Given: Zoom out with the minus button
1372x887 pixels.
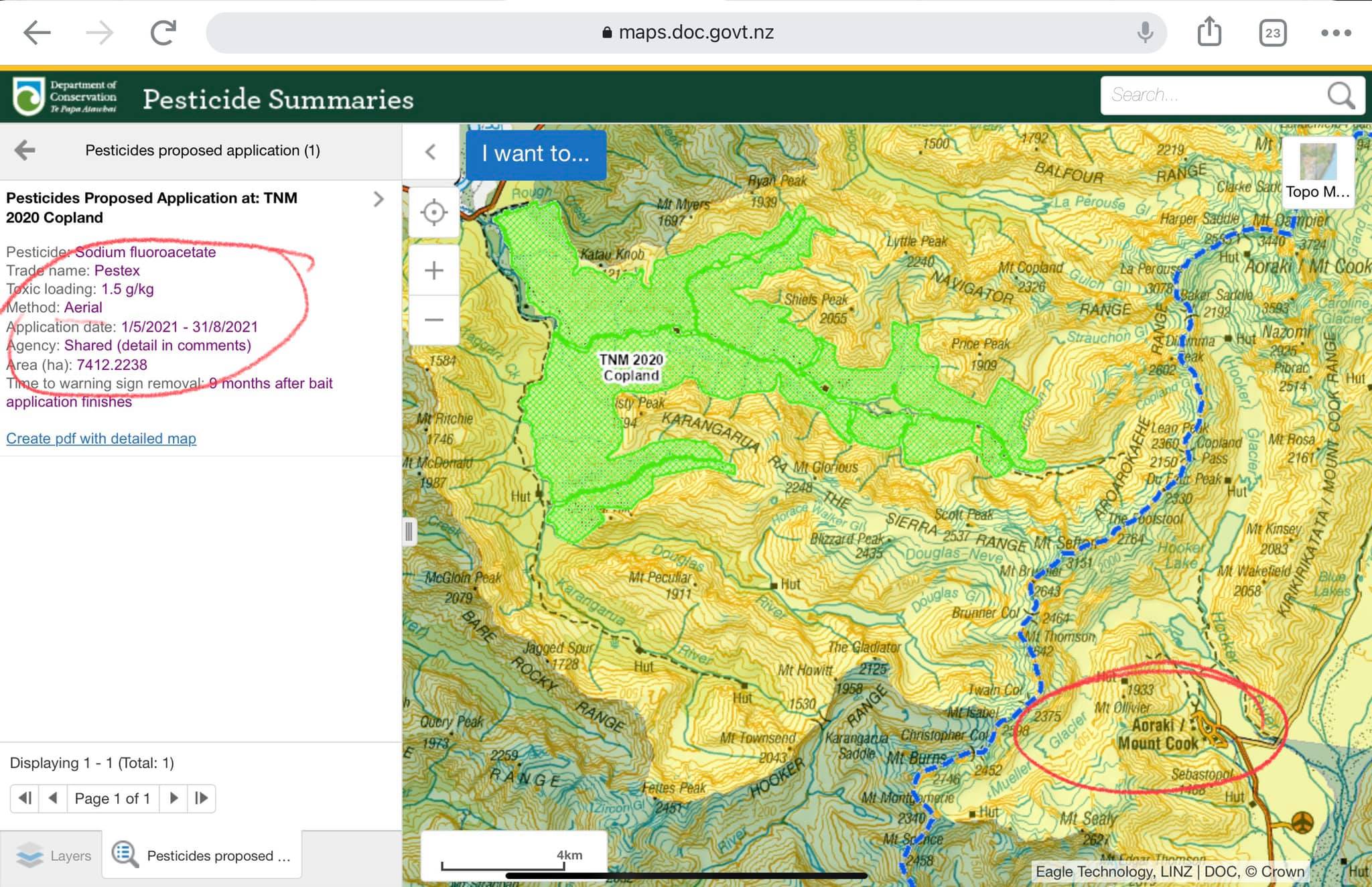Looking at the screenshot, I should tap(434, 320).
